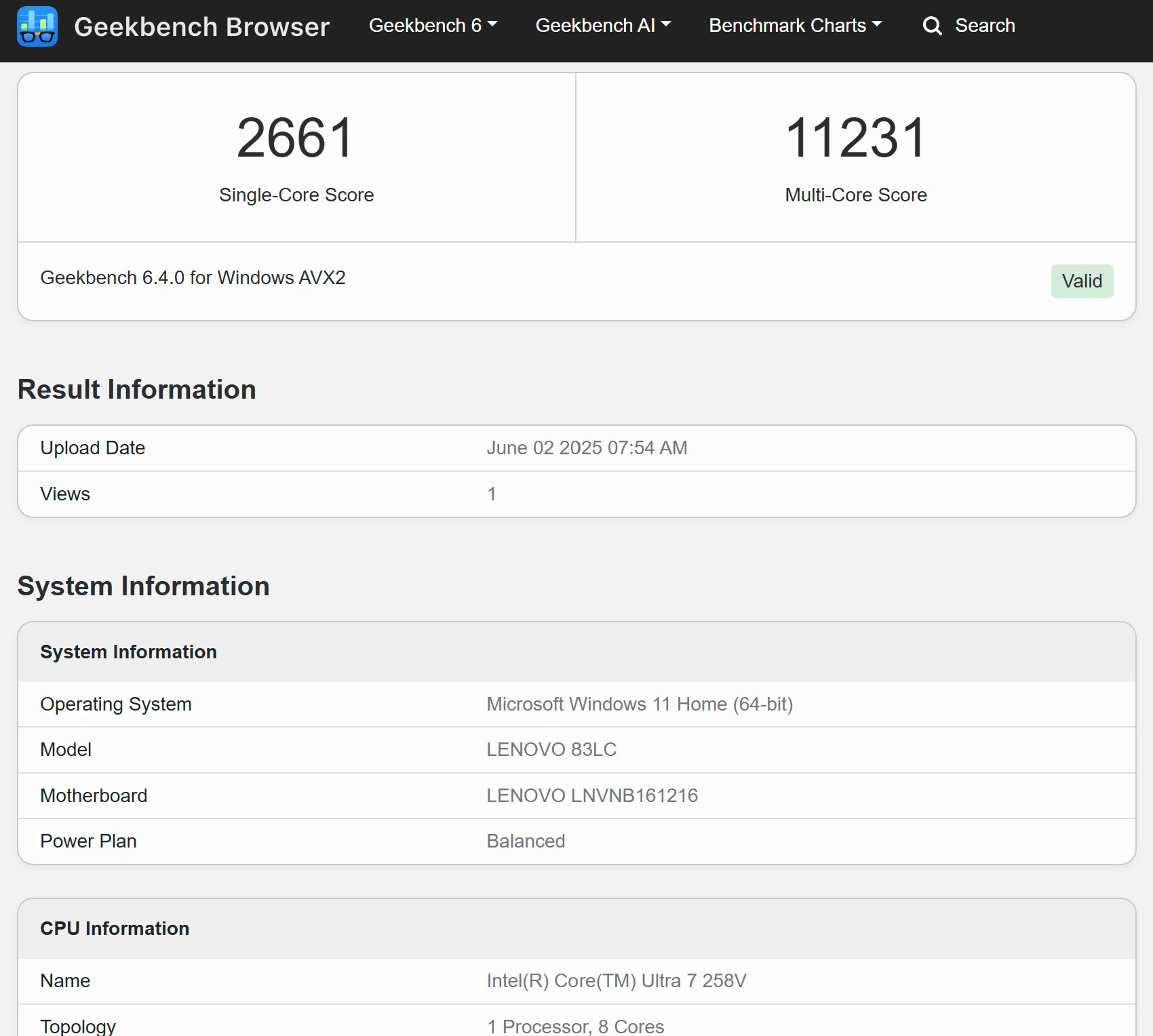The image size is (1153, 1036).
Task: Click the System Information table header
Action: pyautogui.click(x=128, y=652)
